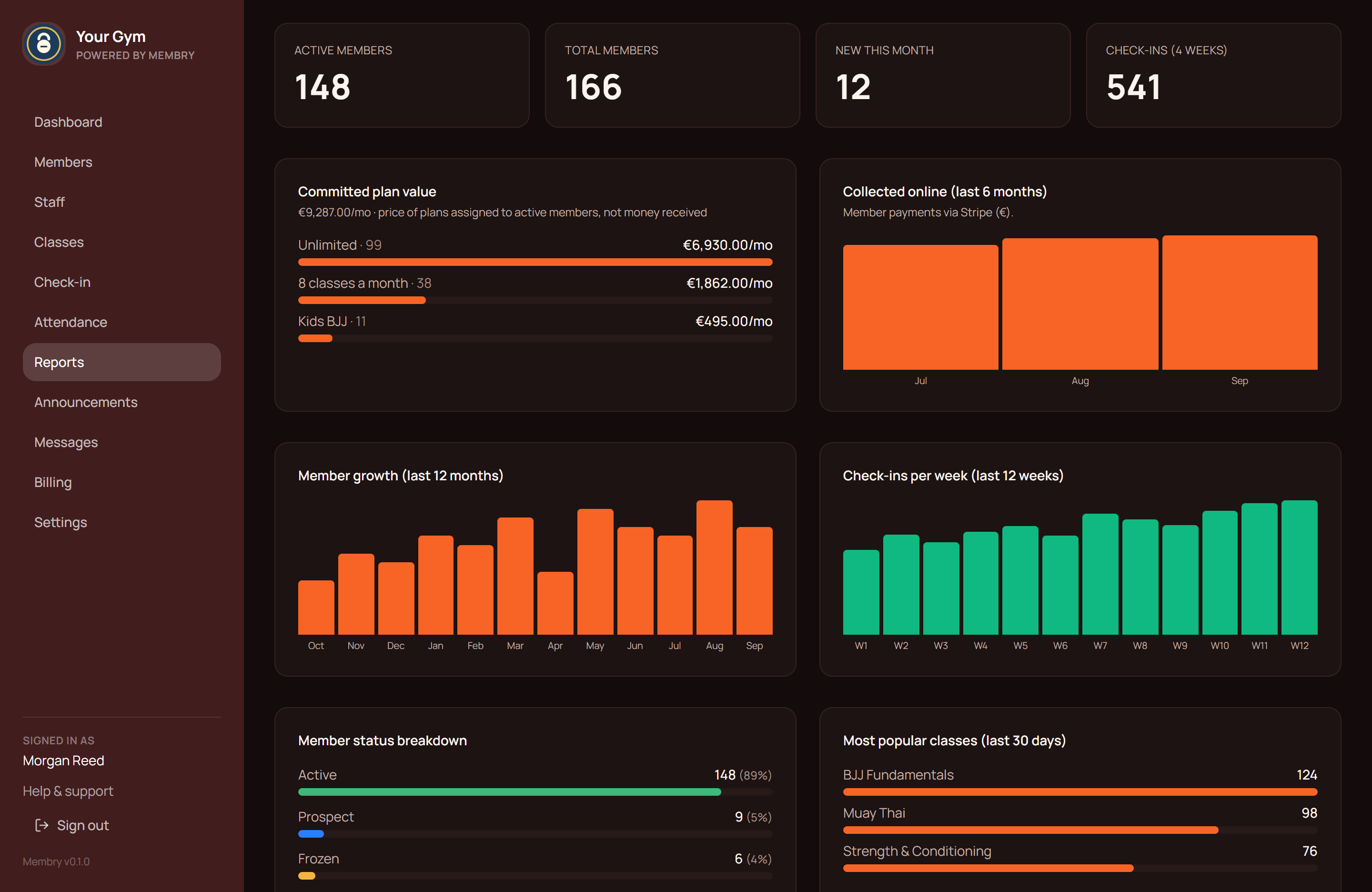The width and height of the screenshot is (1372, 892).
Task: Go to Messages
Action: [x=121, y=442]
